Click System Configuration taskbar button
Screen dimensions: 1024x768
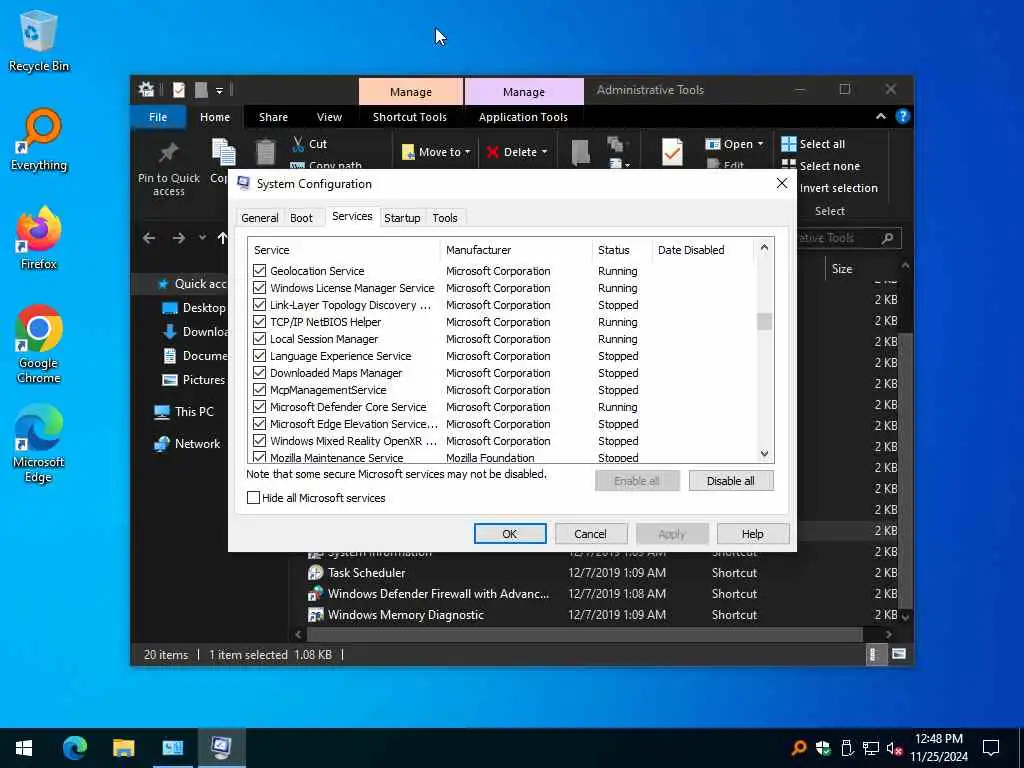[x=221, y=748]
